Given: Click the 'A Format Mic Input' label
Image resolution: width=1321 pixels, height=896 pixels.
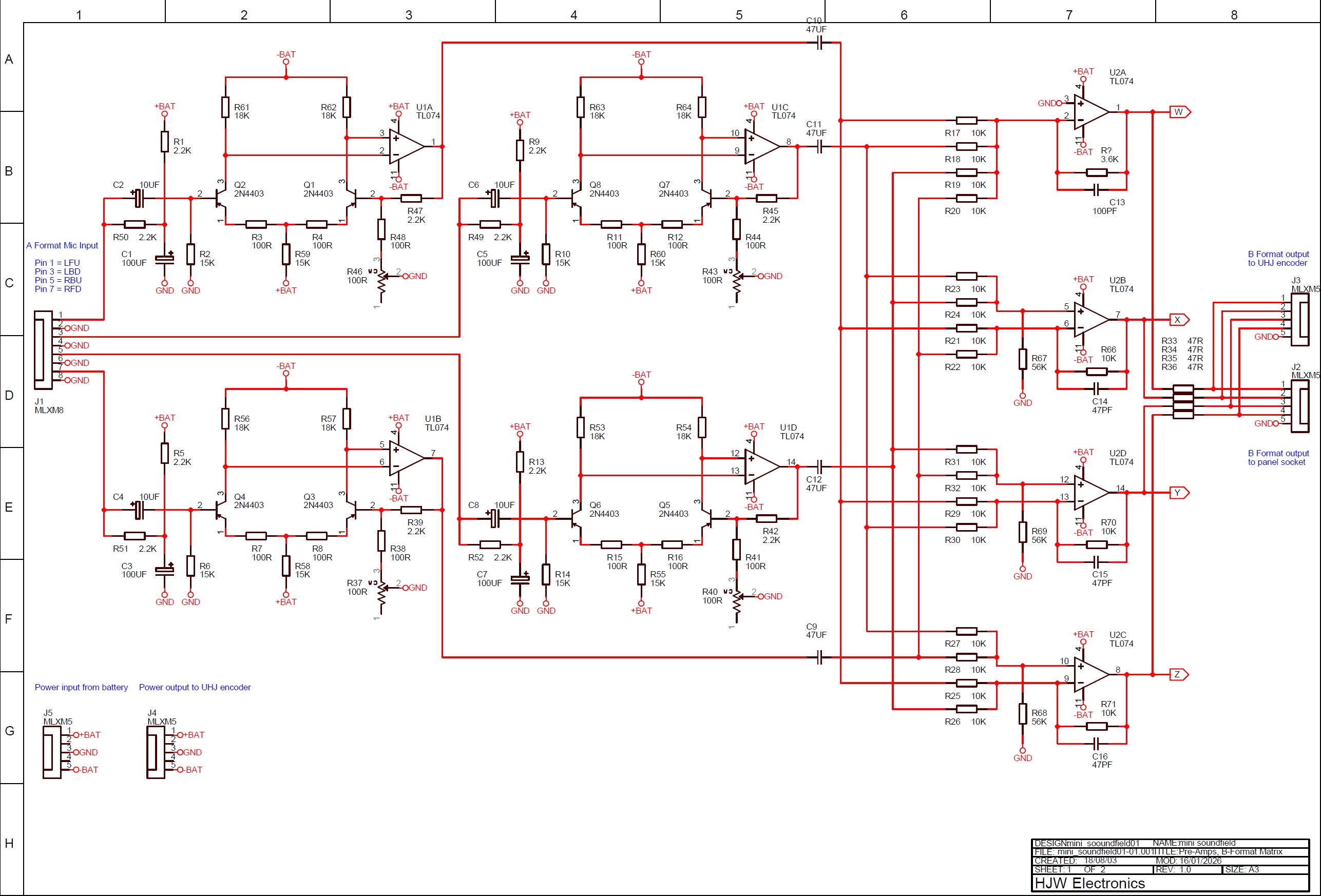Looking at the screenshot, I should (62, 245).
